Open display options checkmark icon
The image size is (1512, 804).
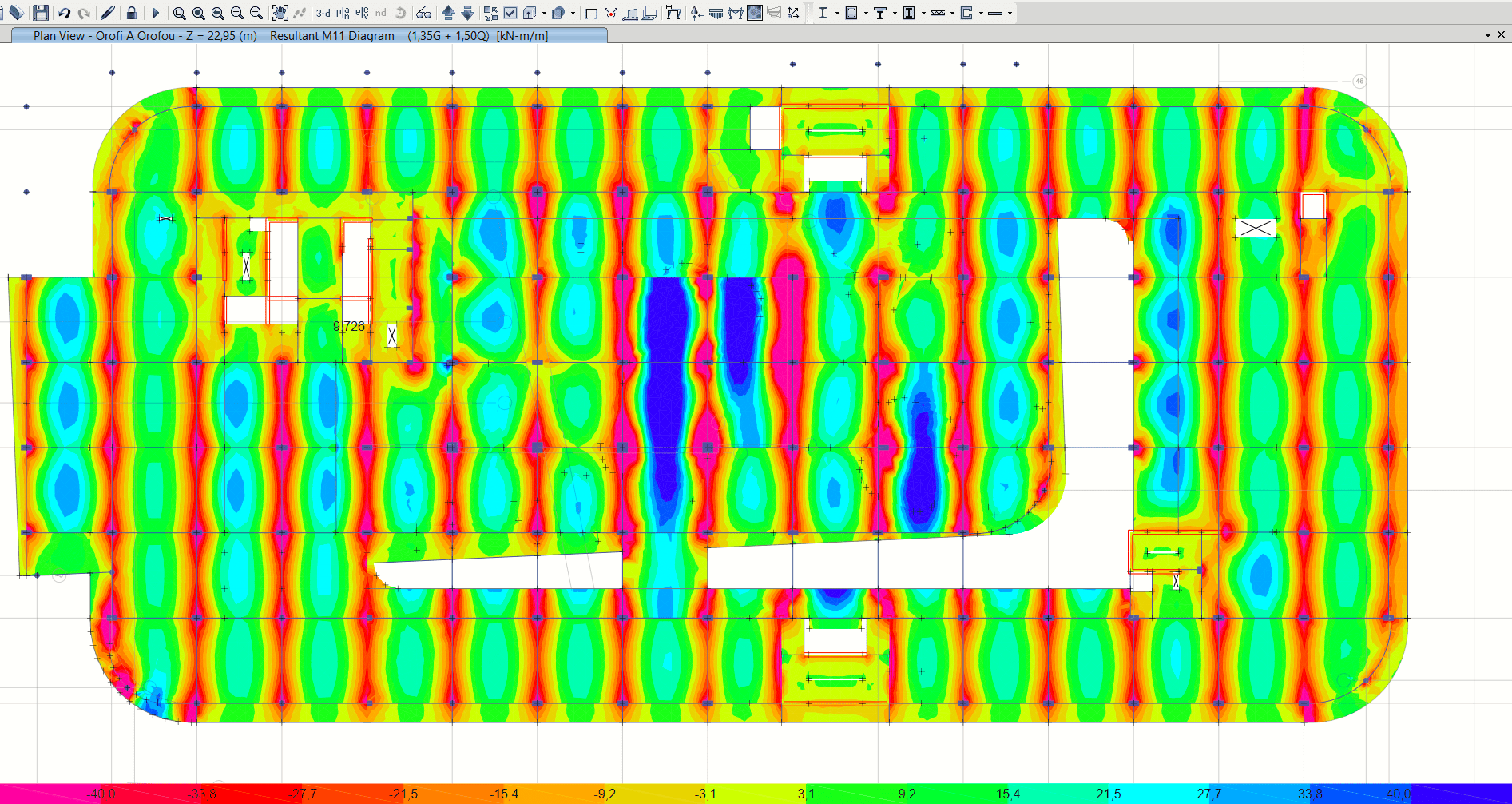pos(510,13)
